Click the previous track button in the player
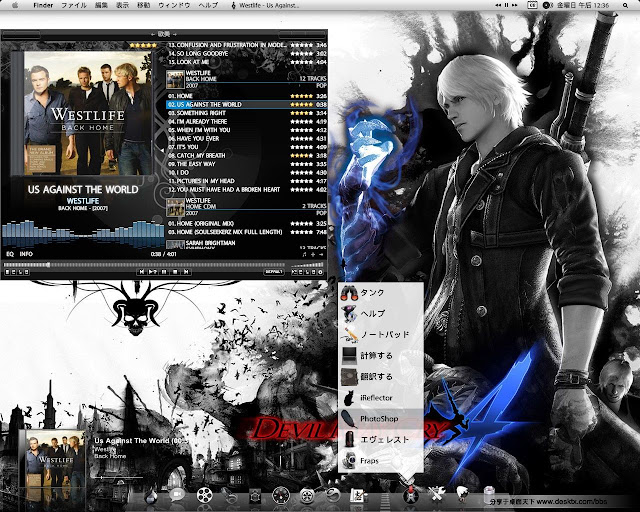Screen dimensions: 640x512 tap(141, 272)
